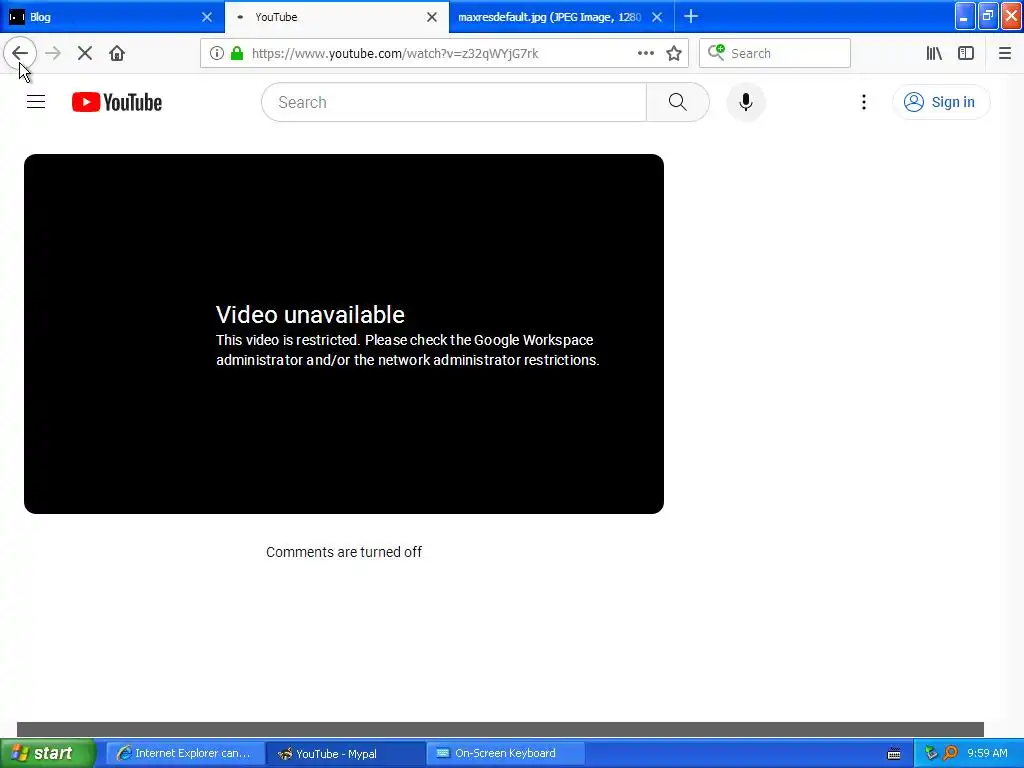Select YouTube - Mypal taskbar button
Viewport: 1024px width, 768px height.
pyautogui.click(x=346, y=753)
